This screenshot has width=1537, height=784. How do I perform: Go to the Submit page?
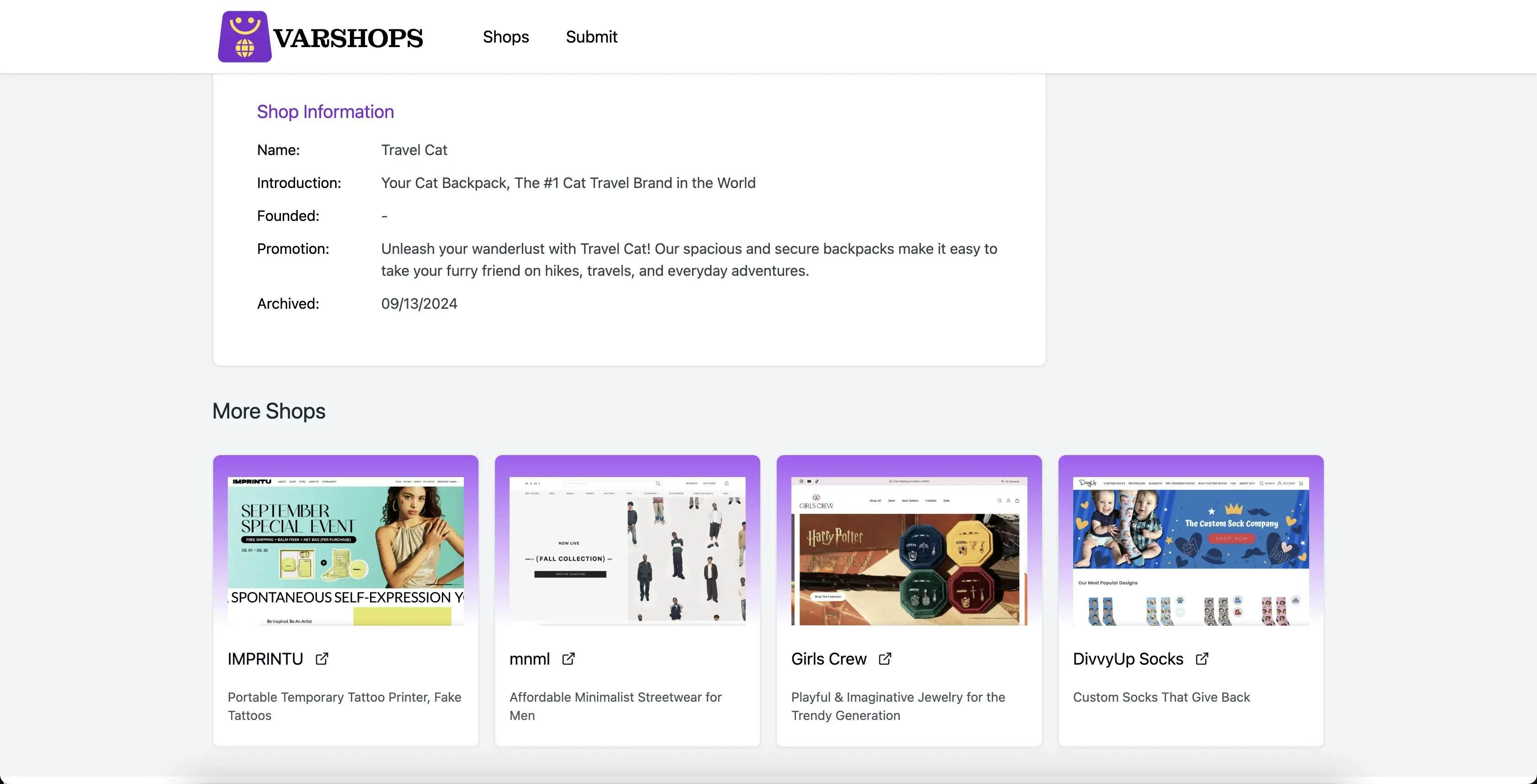coord(591,37)
